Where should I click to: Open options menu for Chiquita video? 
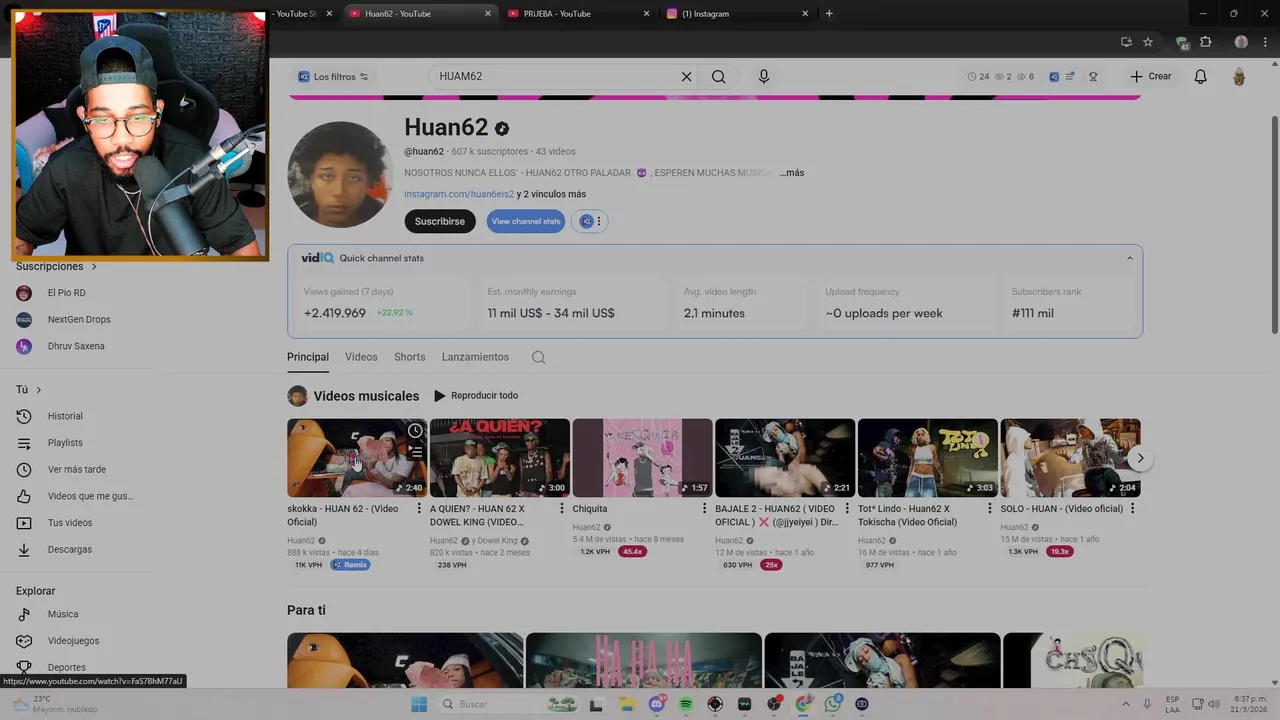705,509
